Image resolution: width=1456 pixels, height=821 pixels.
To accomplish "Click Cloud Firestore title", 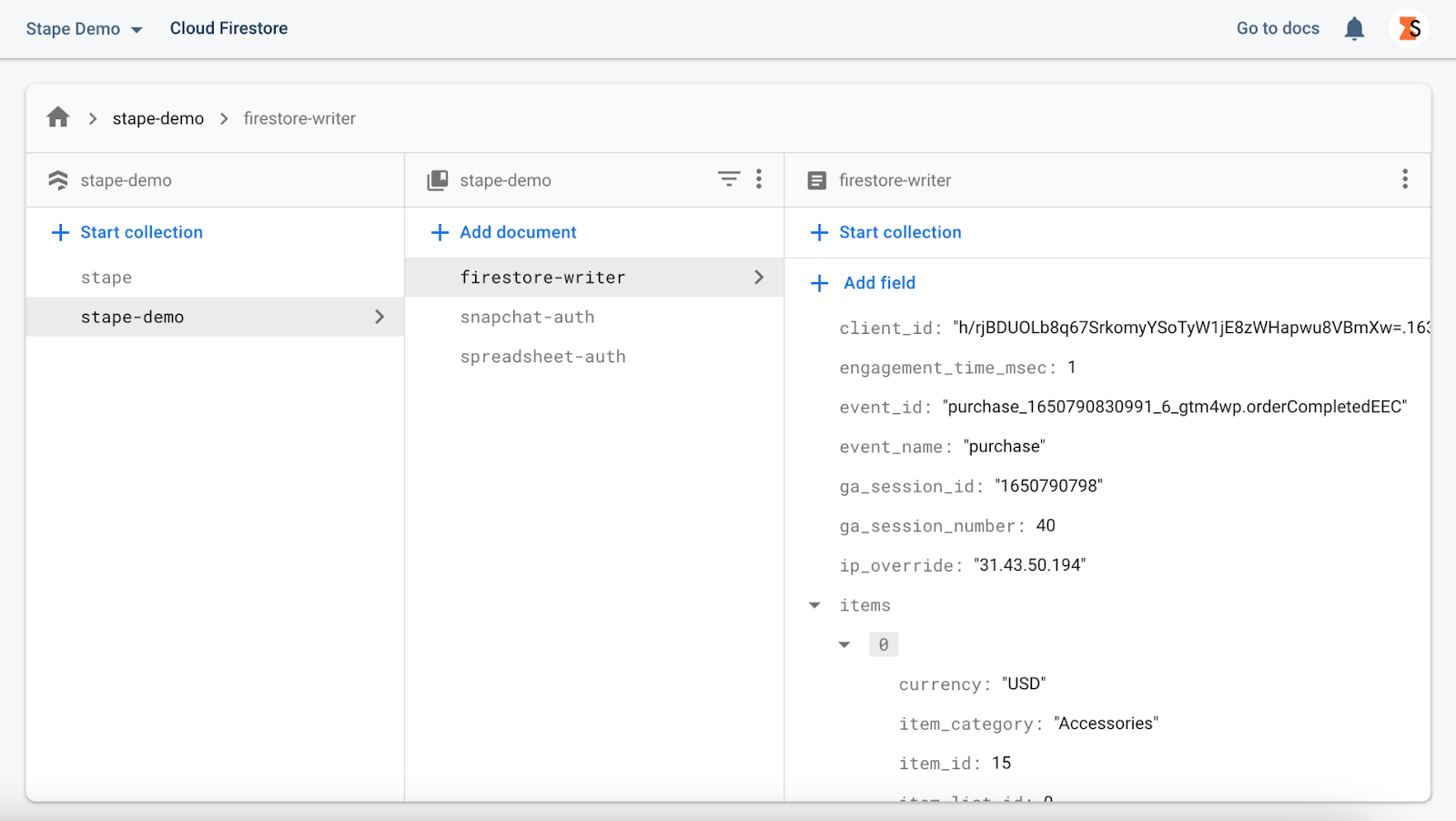I will [228, 28].
